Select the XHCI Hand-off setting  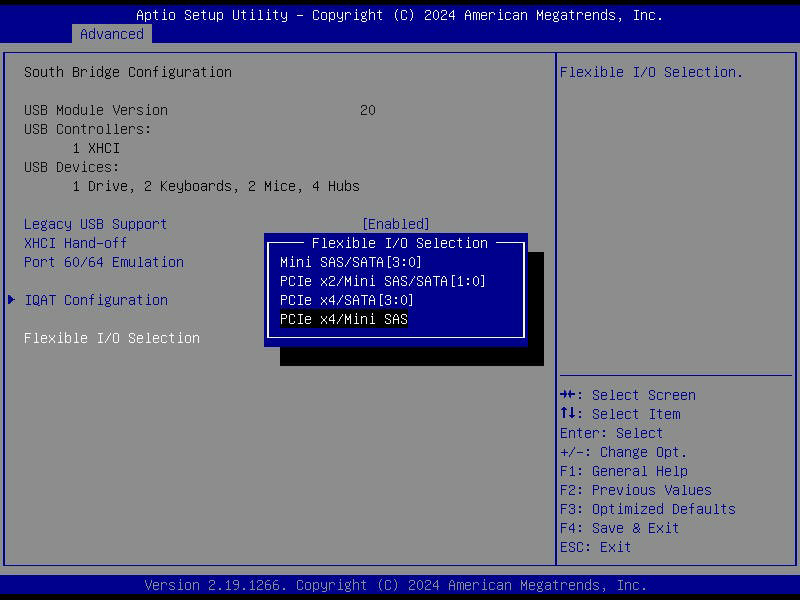pos(75,243)
